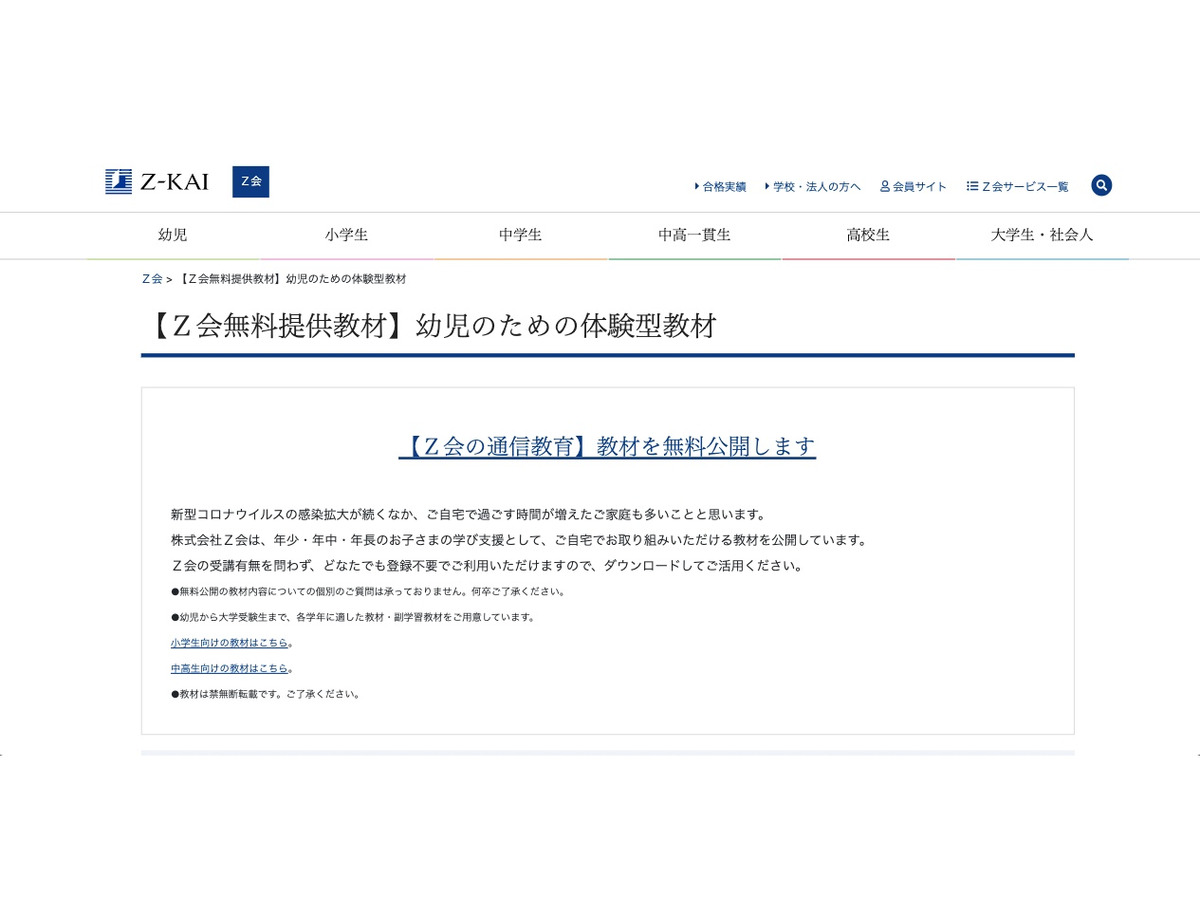Expand the 中高一貫生 navigation menu
The width and height of the screenshot is (1200, 900).
pyautogui.click(x=696, y=235)
